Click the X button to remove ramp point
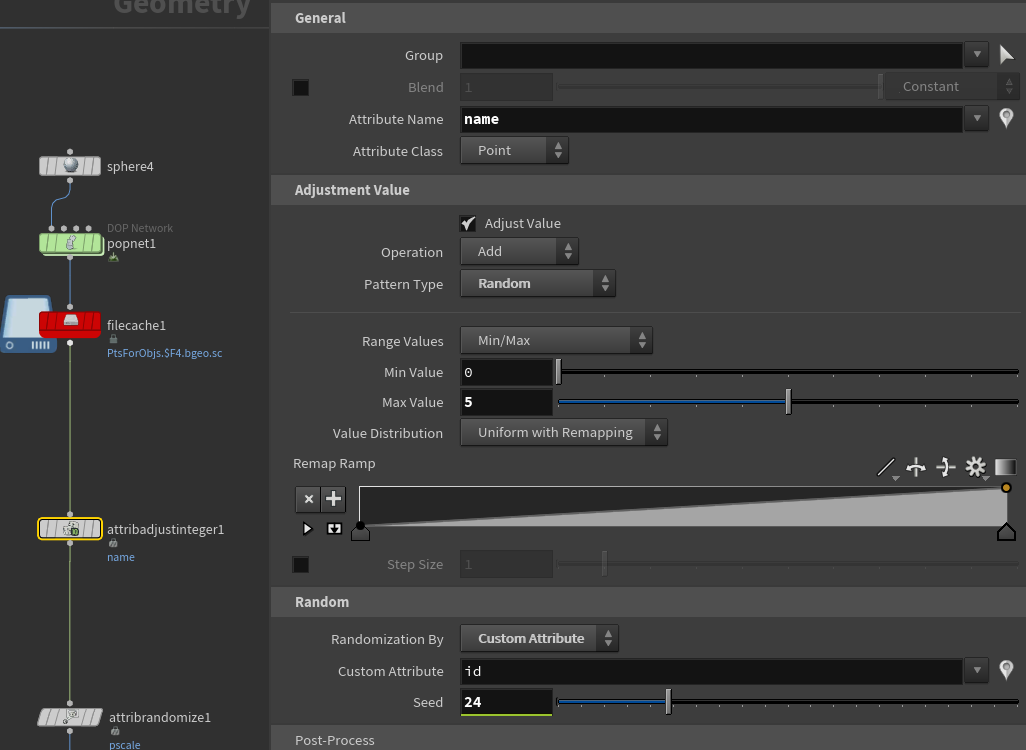1026x750 pixels. coord(309,498)
